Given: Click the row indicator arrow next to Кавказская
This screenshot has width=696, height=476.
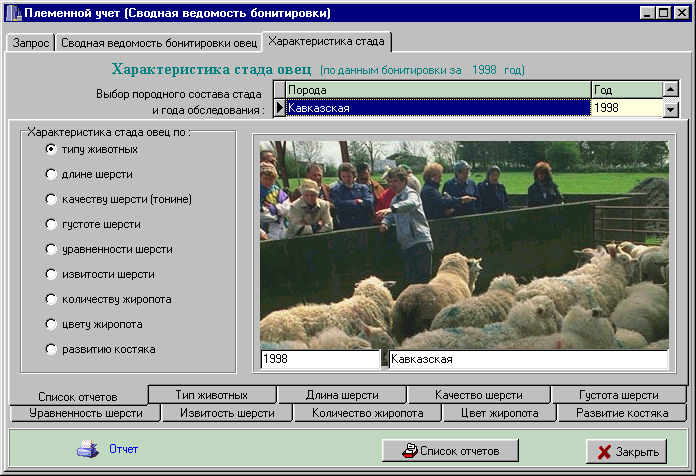Looking at the screenshot, I should coord(279,108).
